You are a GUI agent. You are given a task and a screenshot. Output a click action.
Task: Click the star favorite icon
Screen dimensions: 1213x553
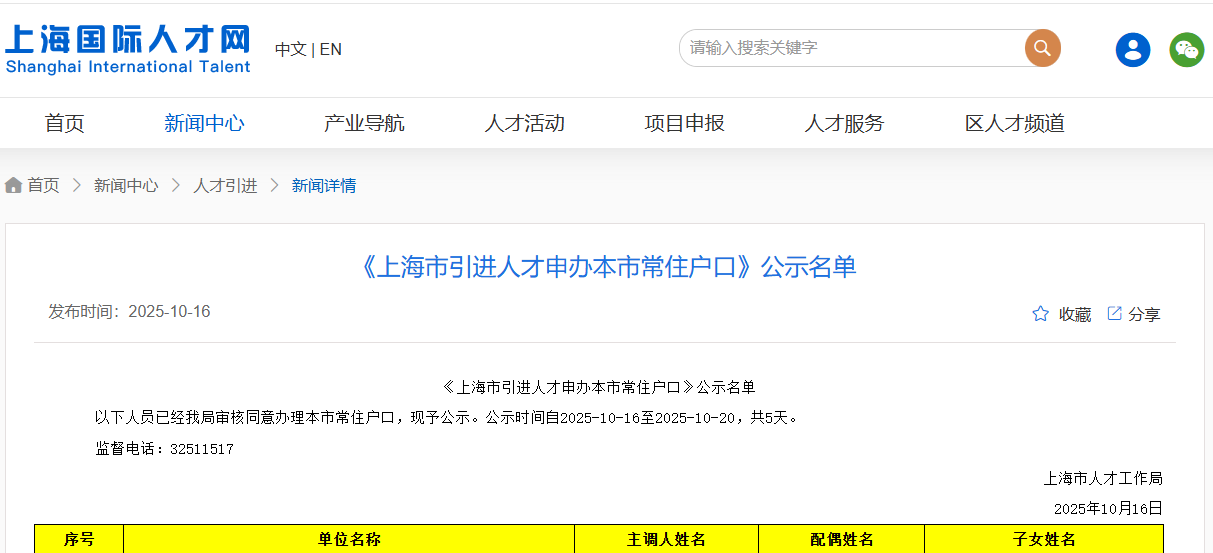click(1040, 314)
